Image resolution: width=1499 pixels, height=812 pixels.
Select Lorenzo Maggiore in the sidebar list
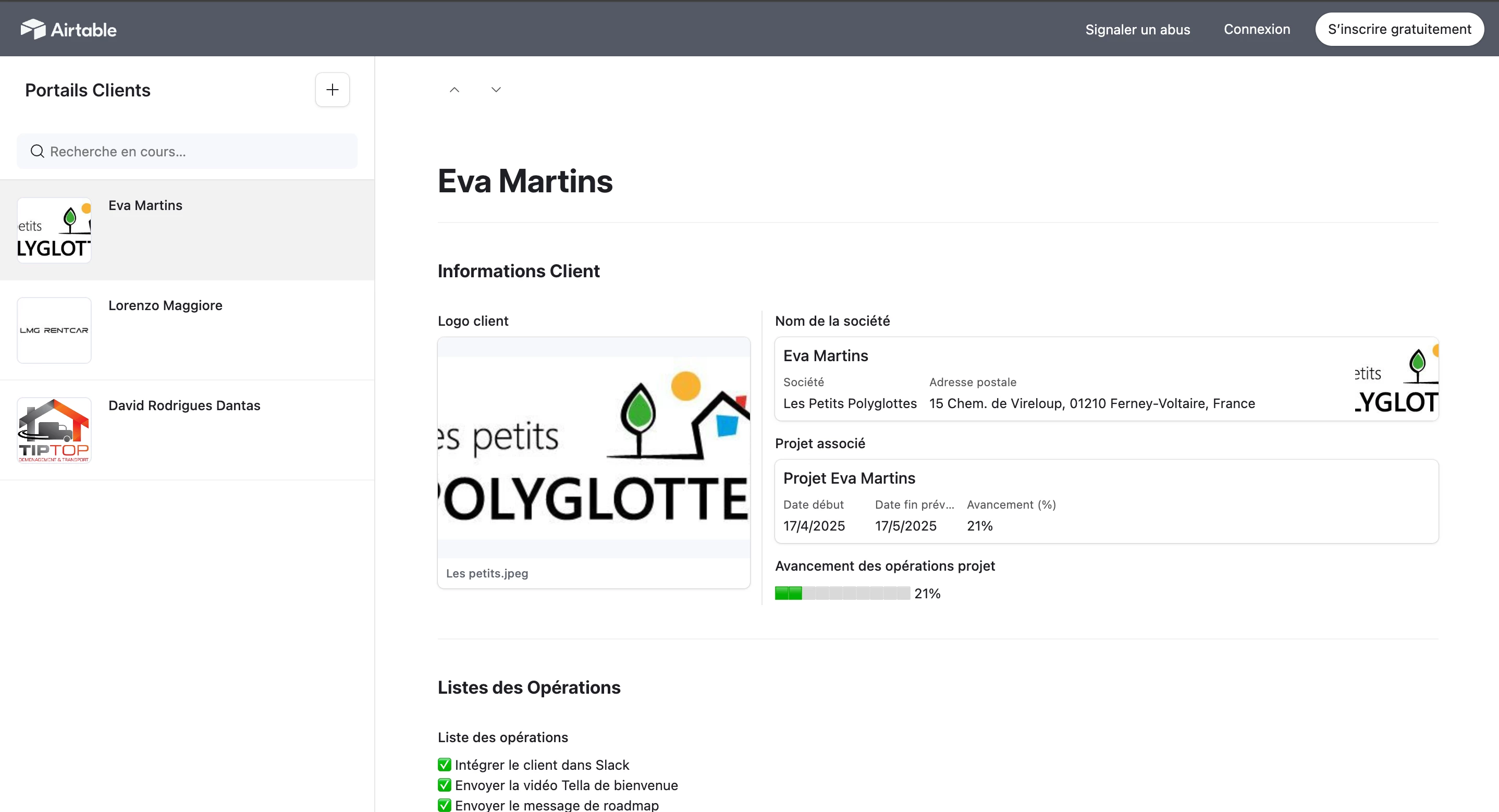click(188, 330)
